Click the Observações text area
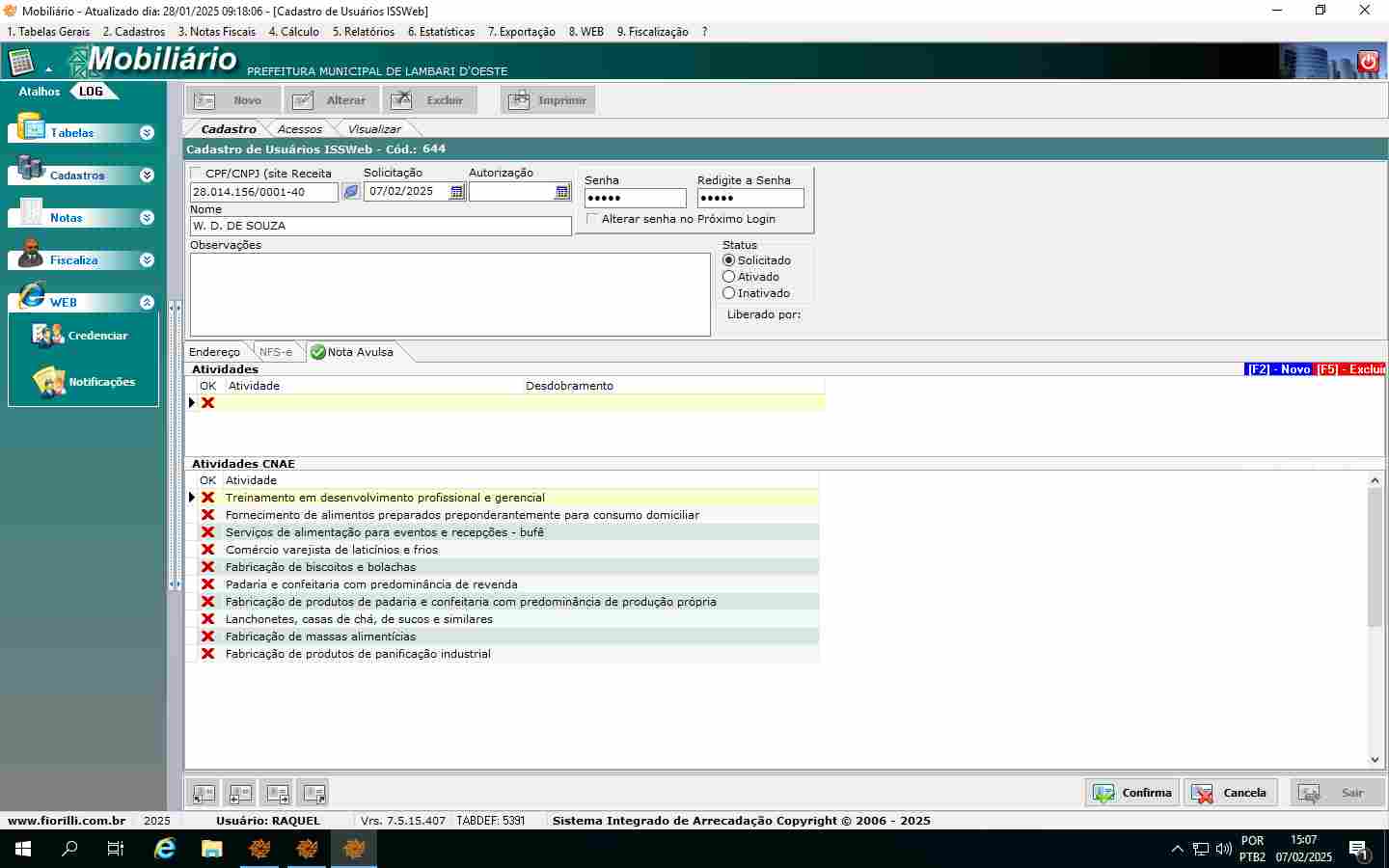Screen dimensions: 1389x868 coord(449,294)
